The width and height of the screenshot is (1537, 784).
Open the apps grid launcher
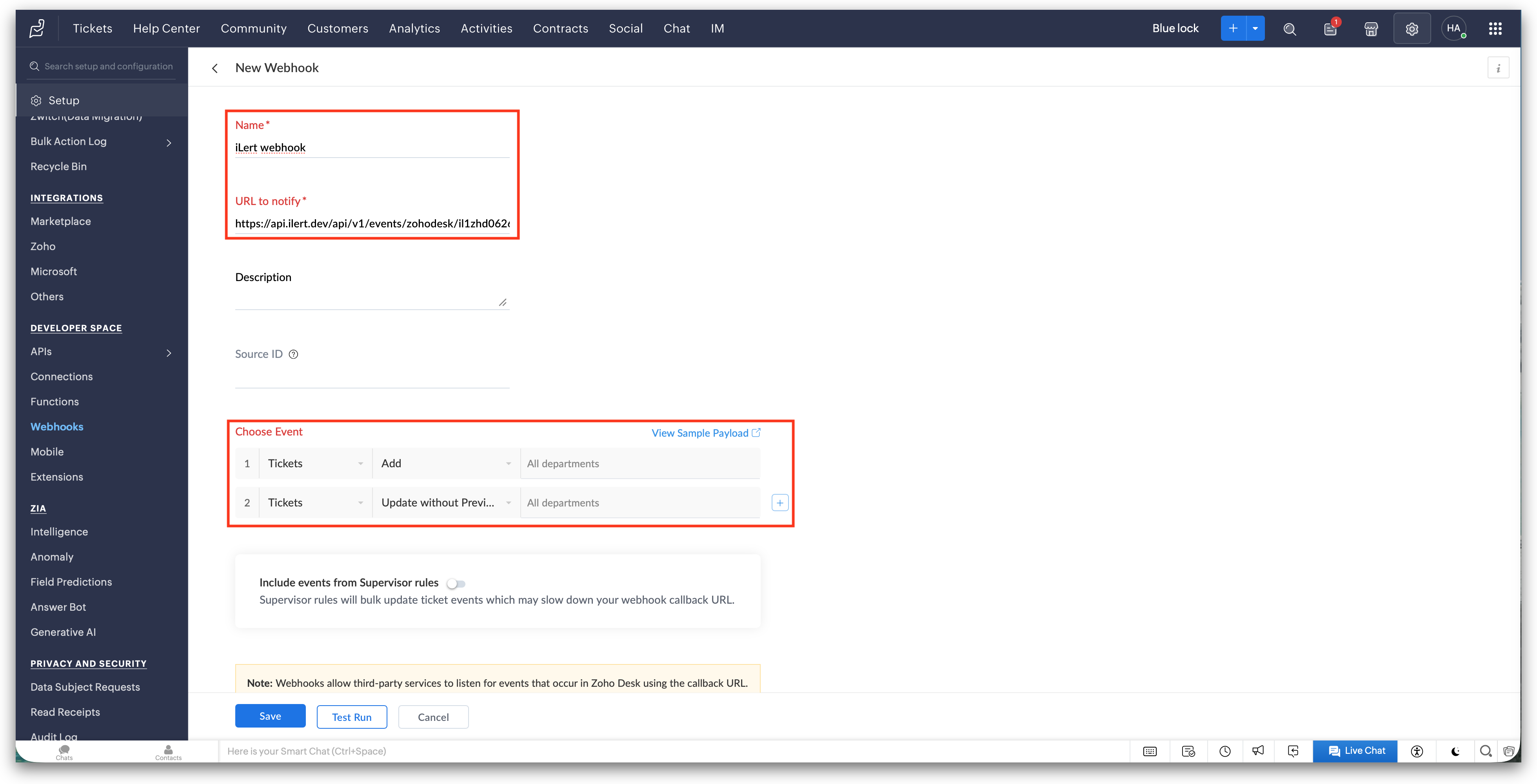pos(1495,29)
